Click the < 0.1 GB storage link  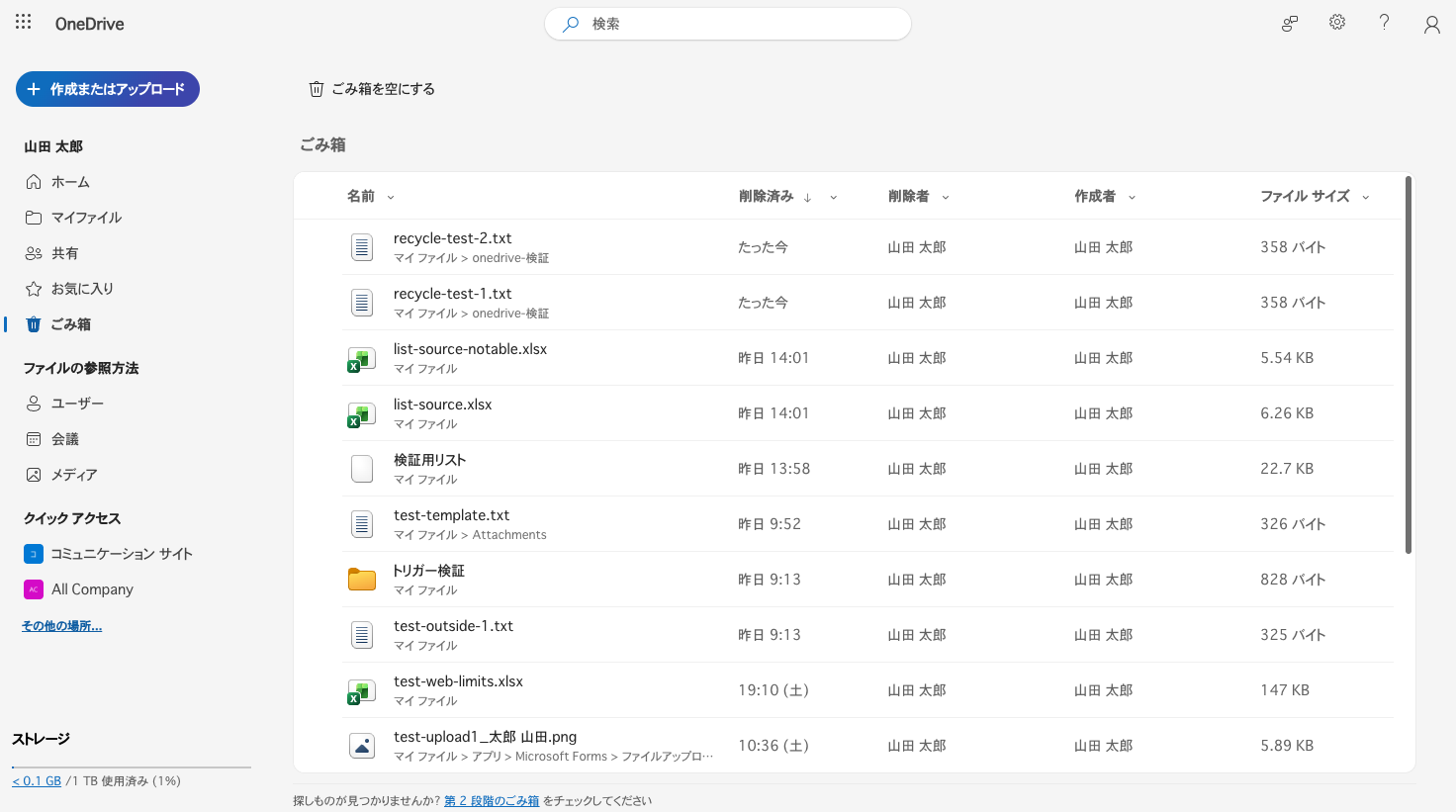click(37, 781)
